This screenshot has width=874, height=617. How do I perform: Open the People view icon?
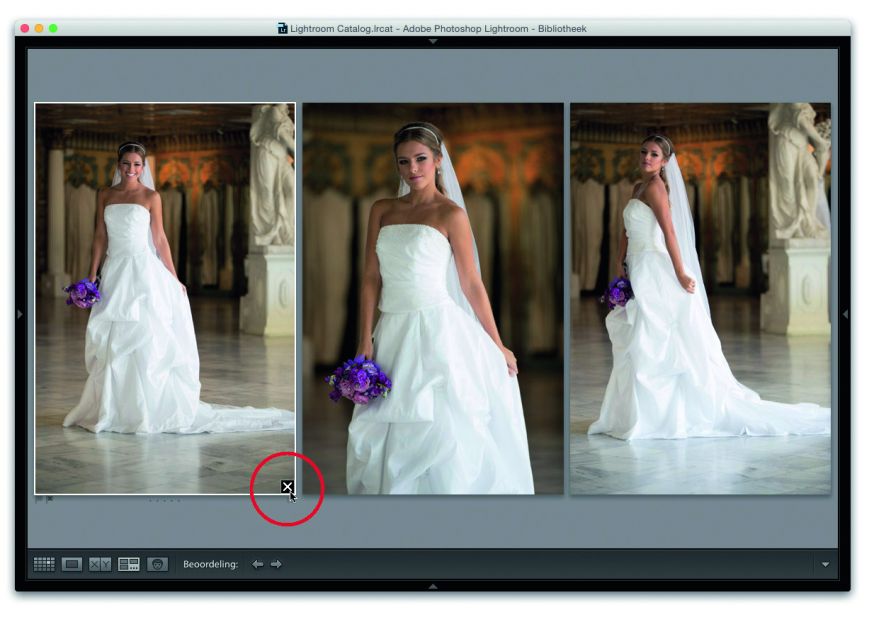click(157, 564)
